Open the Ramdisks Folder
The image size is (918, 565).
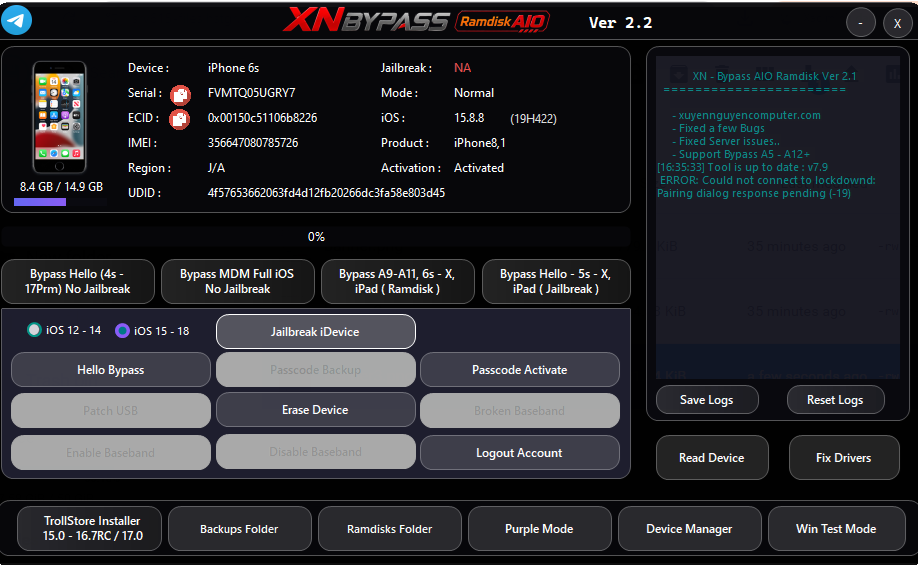click(390, 529)
